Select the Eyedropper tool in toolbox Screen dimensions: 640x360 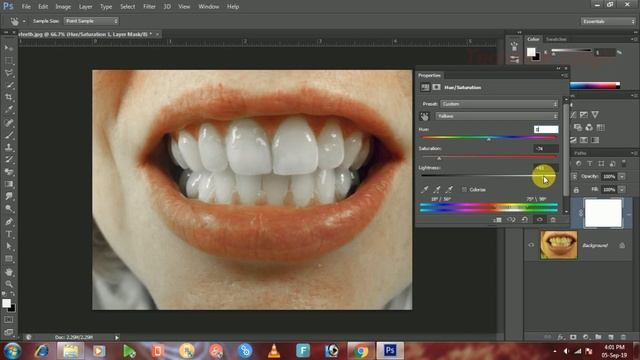coord(9,109)
